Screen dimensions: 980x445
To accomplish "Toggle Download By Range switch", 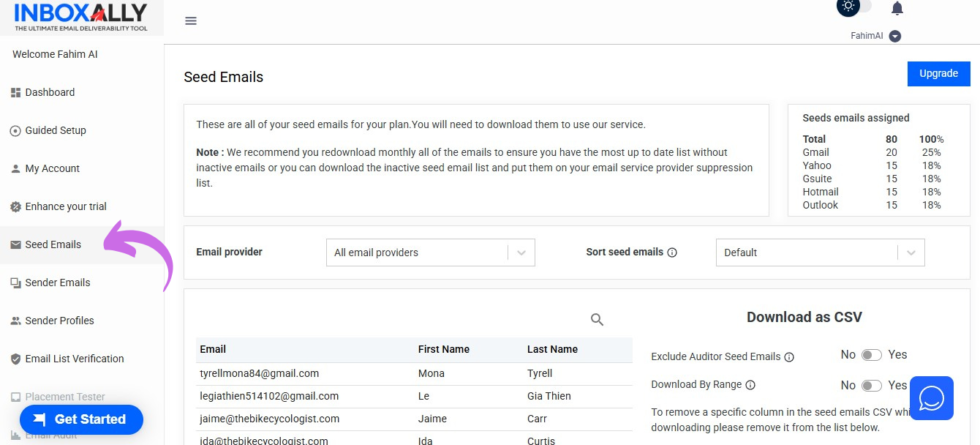I will [871, 386].
